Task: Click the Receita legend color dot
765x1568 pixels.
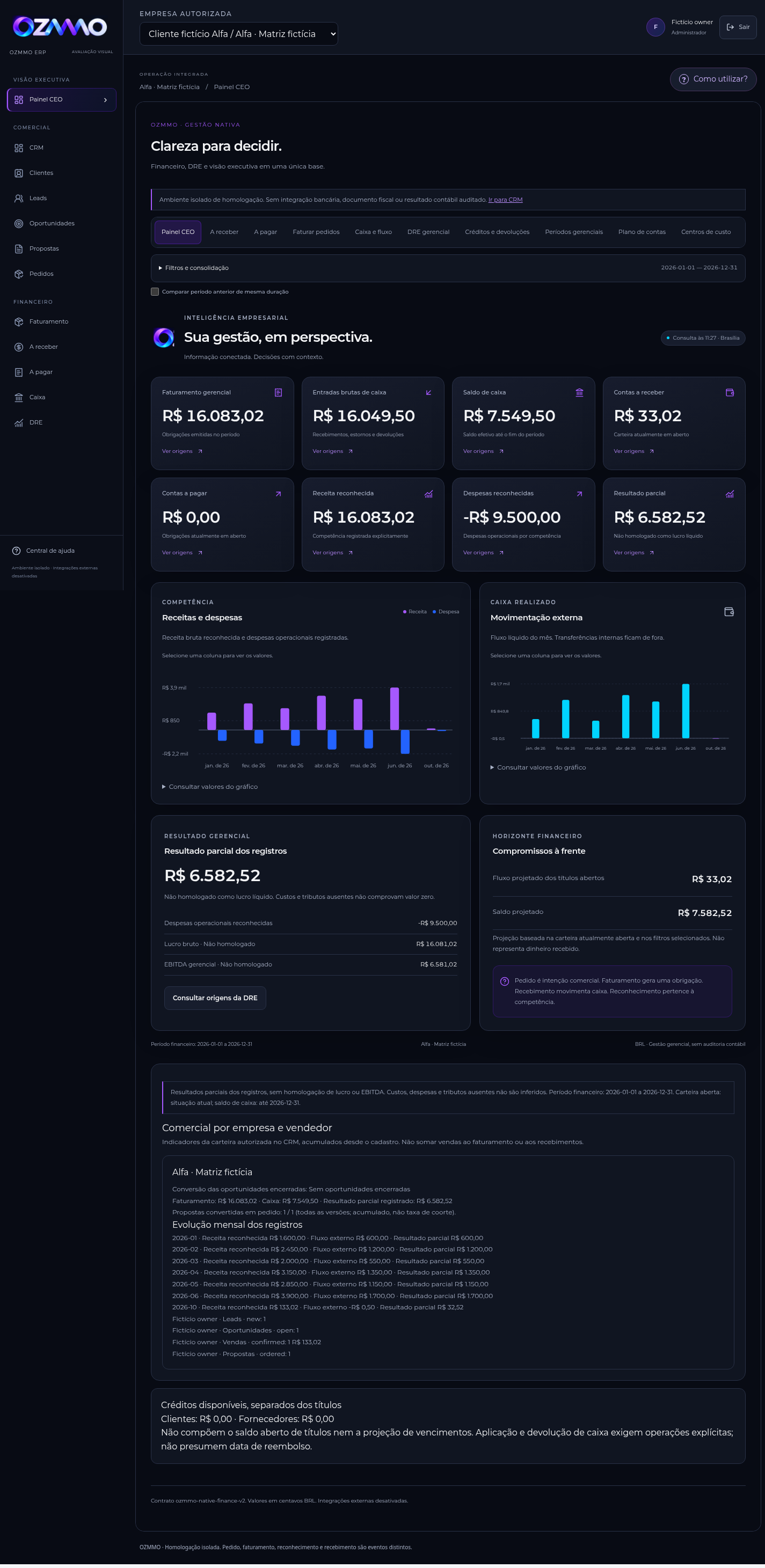Action: pos(404,612)
